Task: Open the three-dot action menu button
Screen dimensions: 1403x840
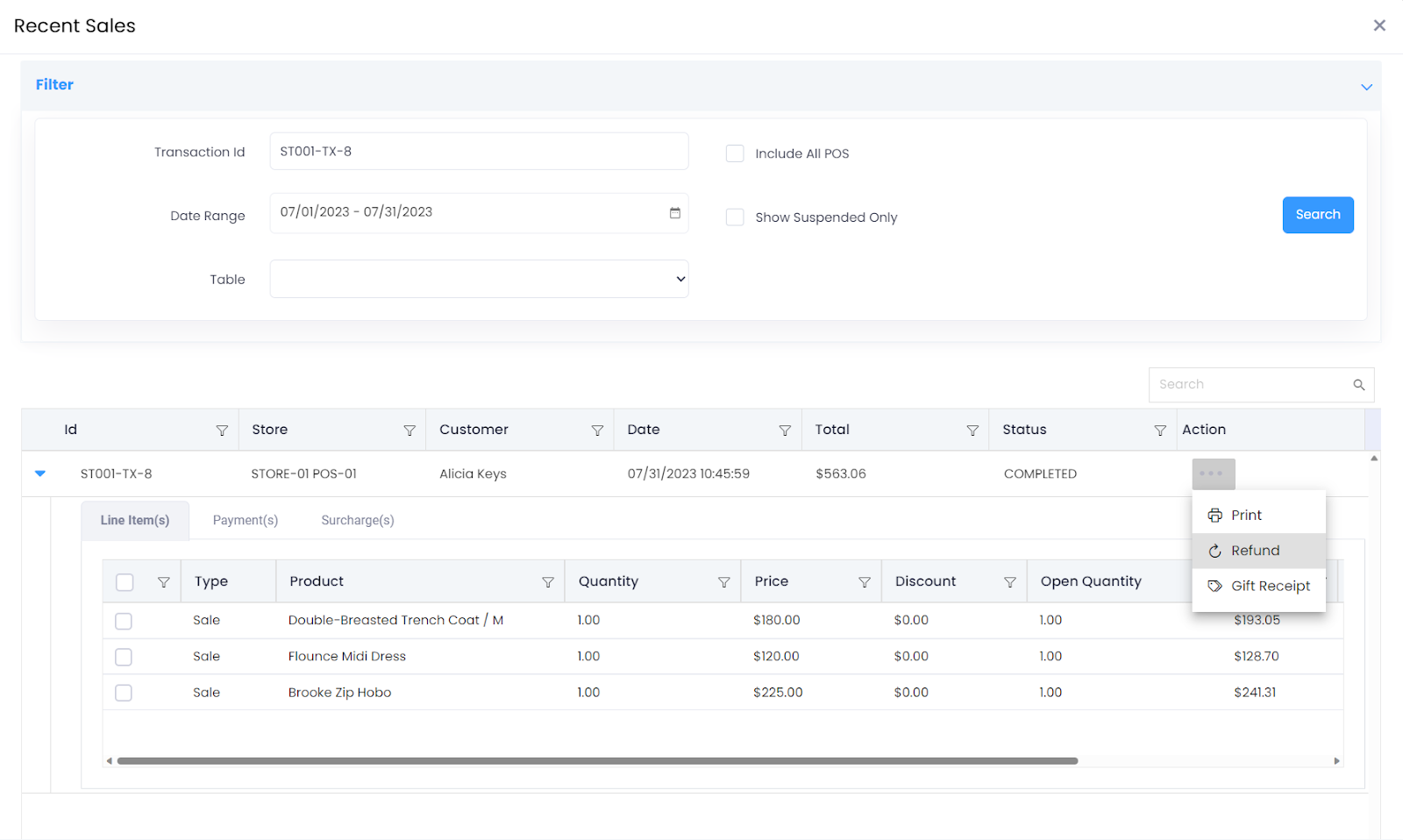Action: coord(1213,473)
